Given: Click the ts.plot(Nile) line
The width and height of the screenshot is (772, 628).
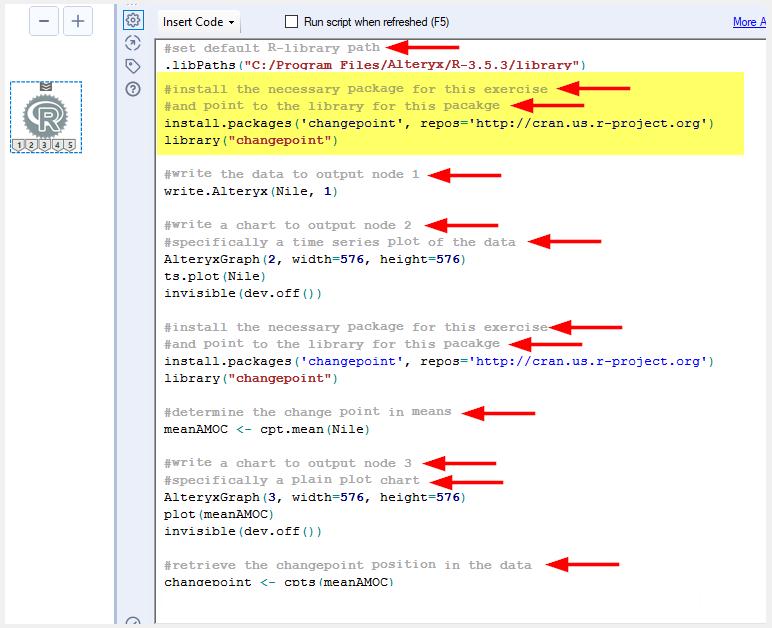Looking at the screenshot, I should tap(215, 277).
